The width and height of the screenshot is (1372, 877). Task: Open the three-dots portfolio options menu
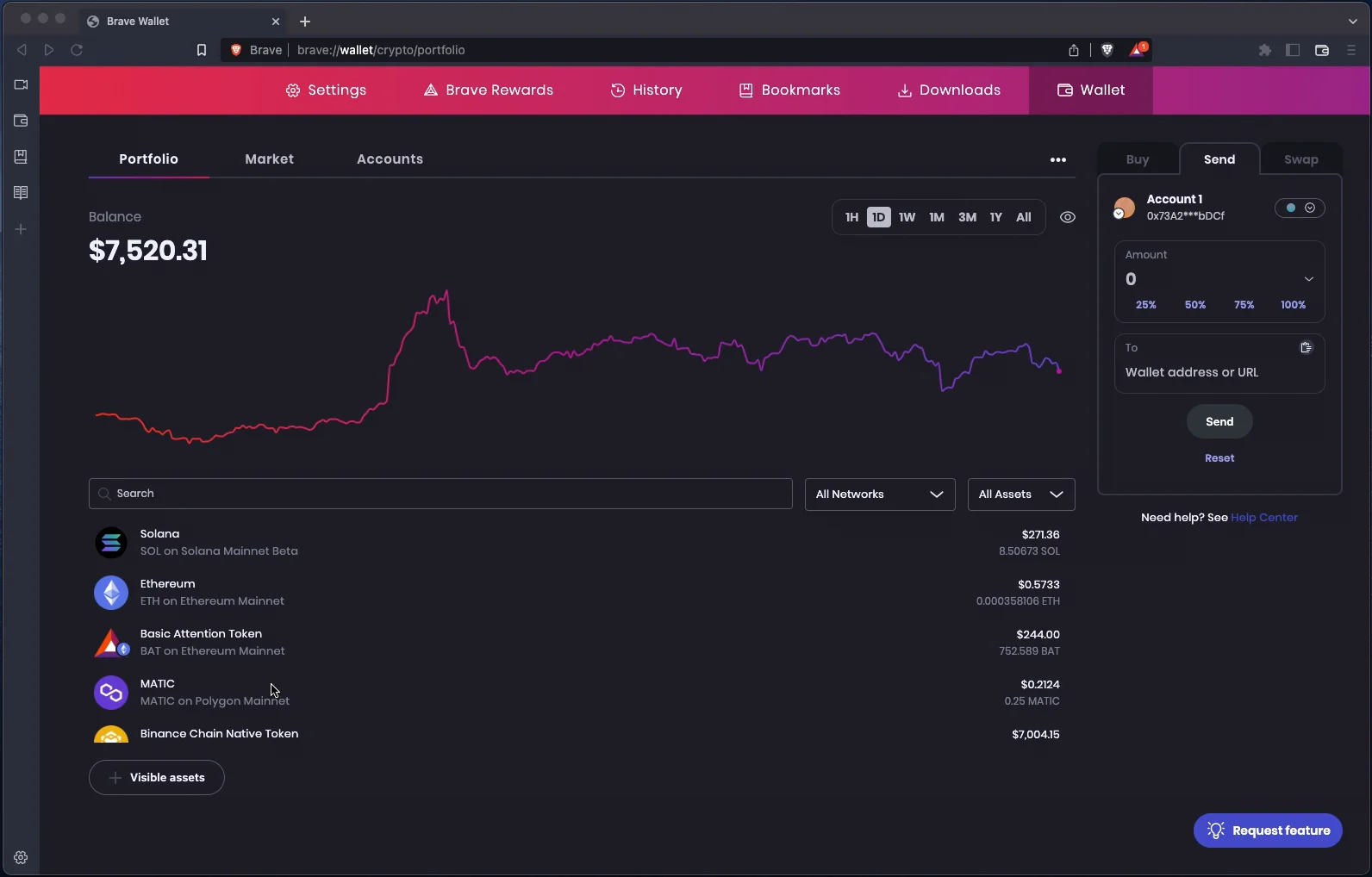pyautogui.click(x=1057, y=159)
